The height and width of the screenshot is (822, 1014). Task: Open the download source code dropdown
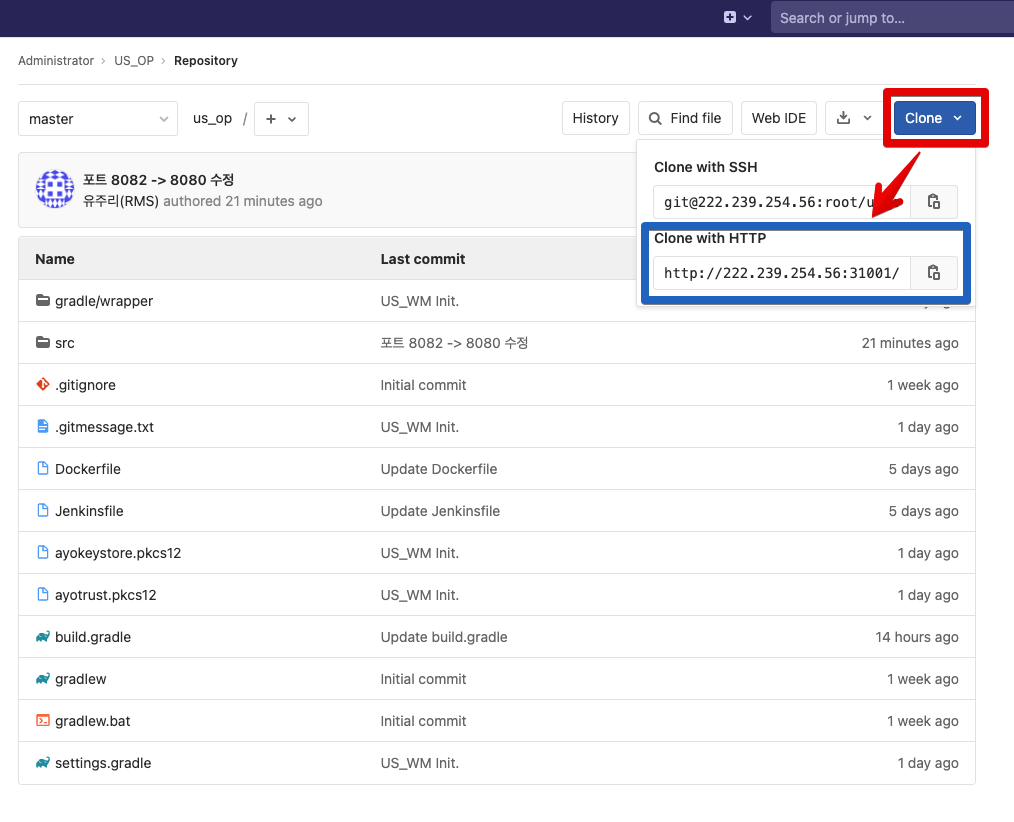tap(853, 117)
